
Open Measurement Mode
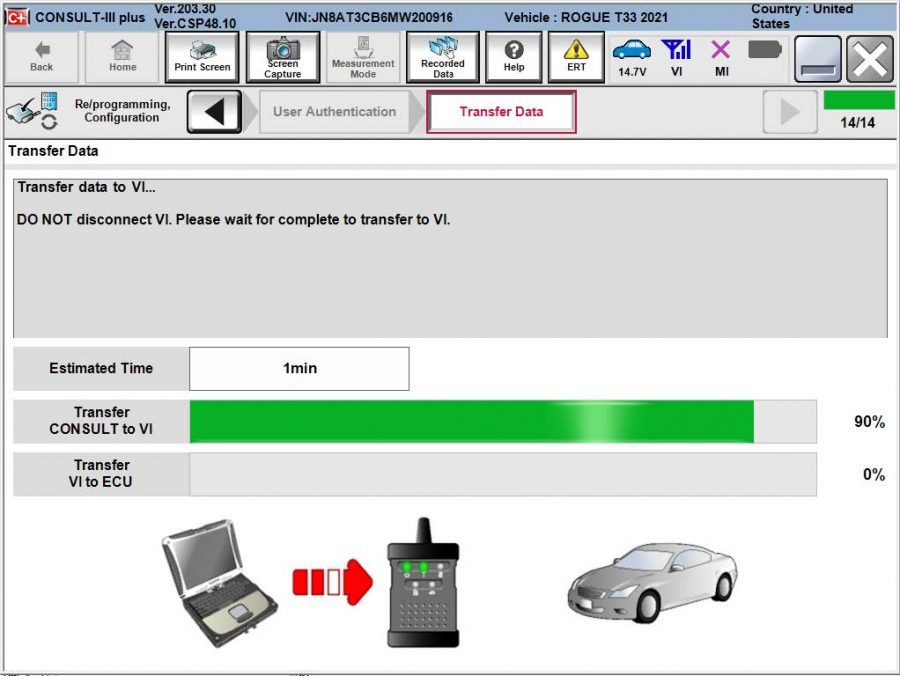coord(363,56)
